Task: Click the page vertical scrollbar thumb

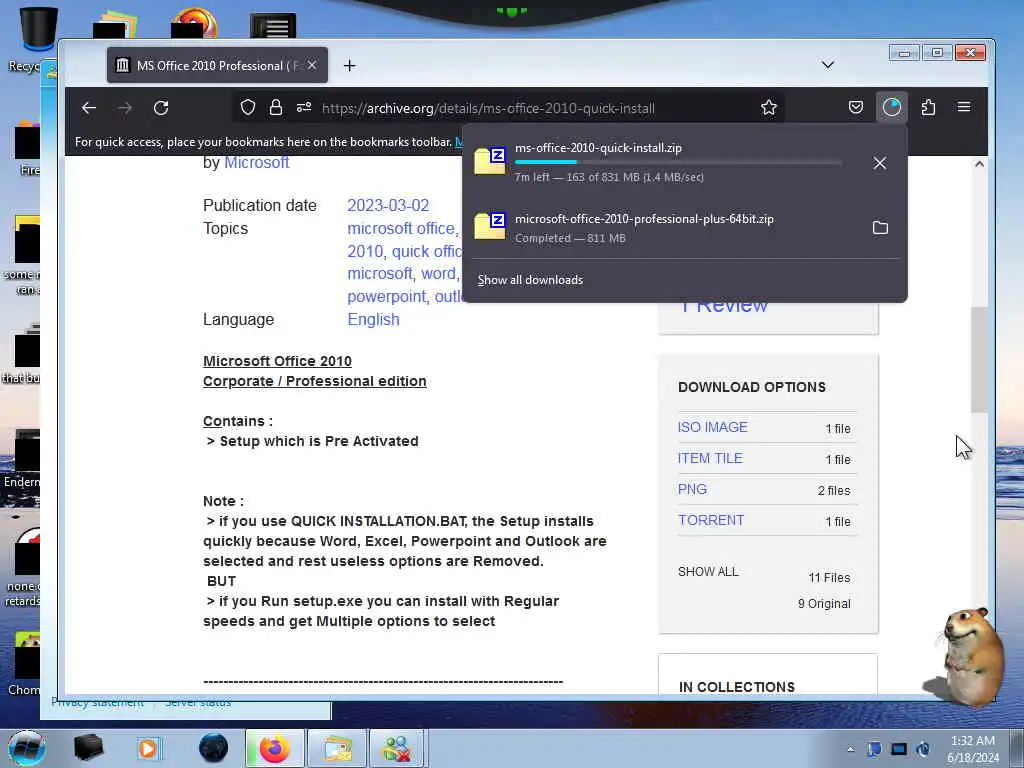Action: tap(978, 359)
